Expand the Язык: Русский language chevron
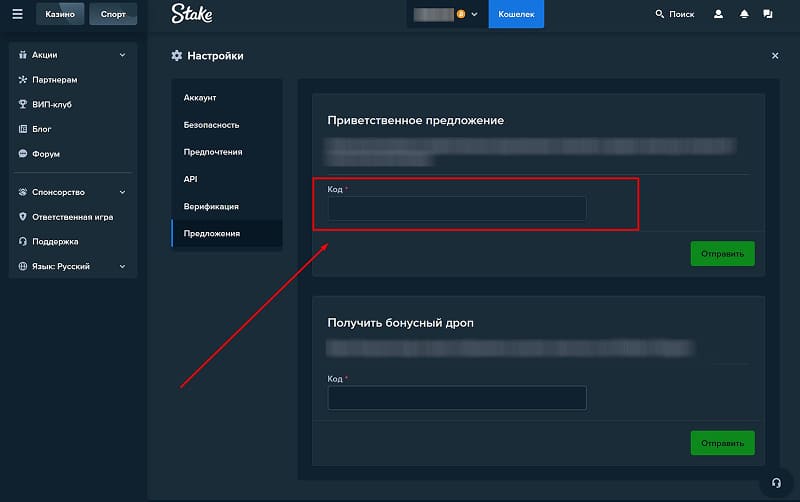The width and height of the screenshot is (800, 502). pyautogui.click(x=122, y=266)
